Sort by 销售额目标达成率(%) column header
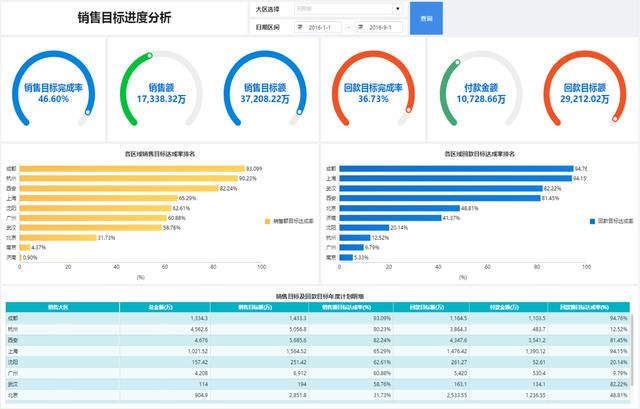 (351, 307)
